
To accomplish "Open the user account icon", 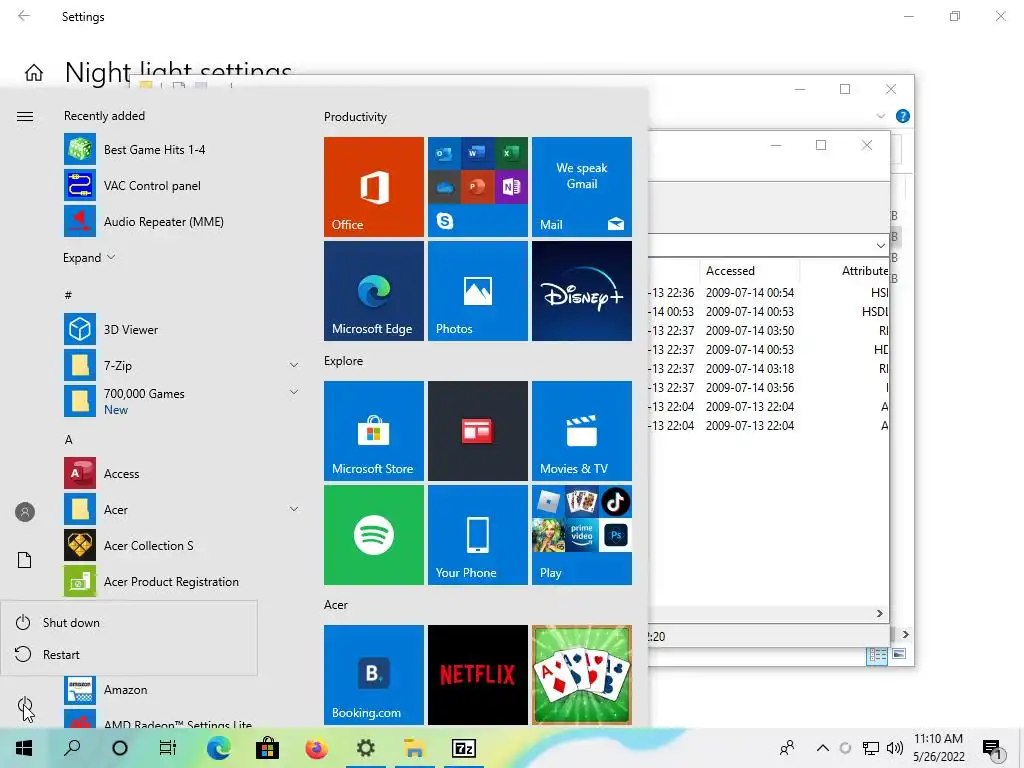I will click(25, 512).
